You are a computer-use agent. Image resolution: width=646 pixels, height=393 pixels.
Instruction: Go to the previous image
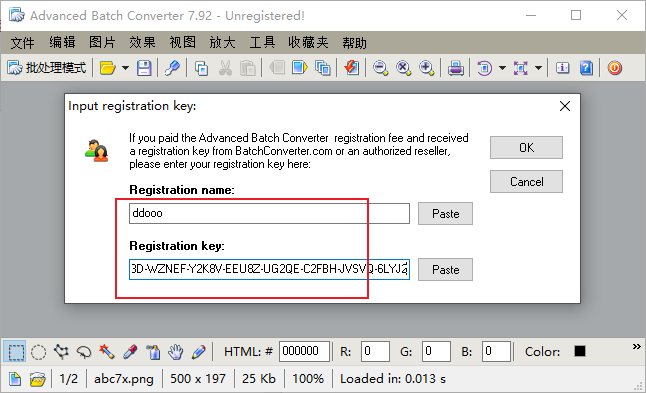(277, 68)
